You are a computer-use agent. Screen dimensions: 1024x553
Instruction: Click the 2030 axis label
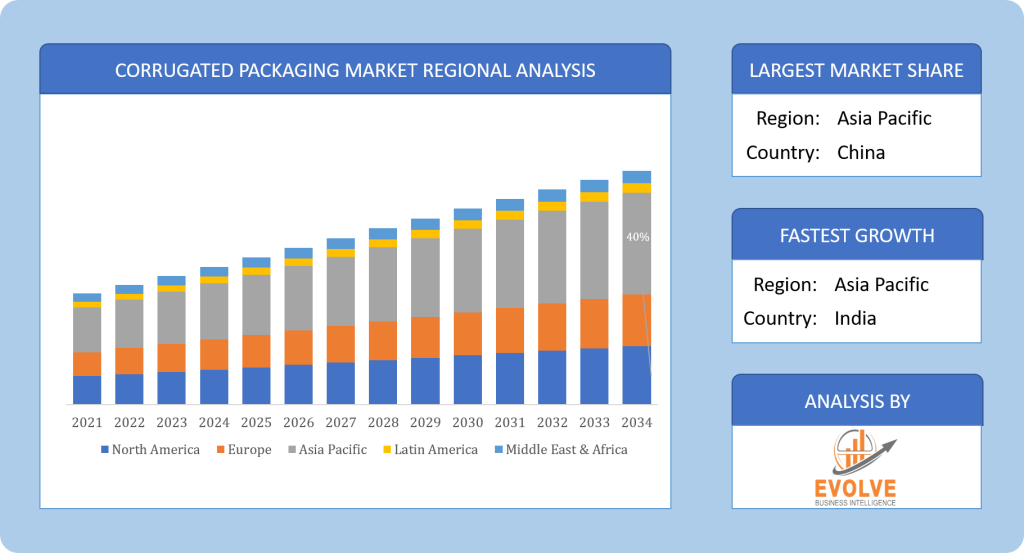(468, 422)
